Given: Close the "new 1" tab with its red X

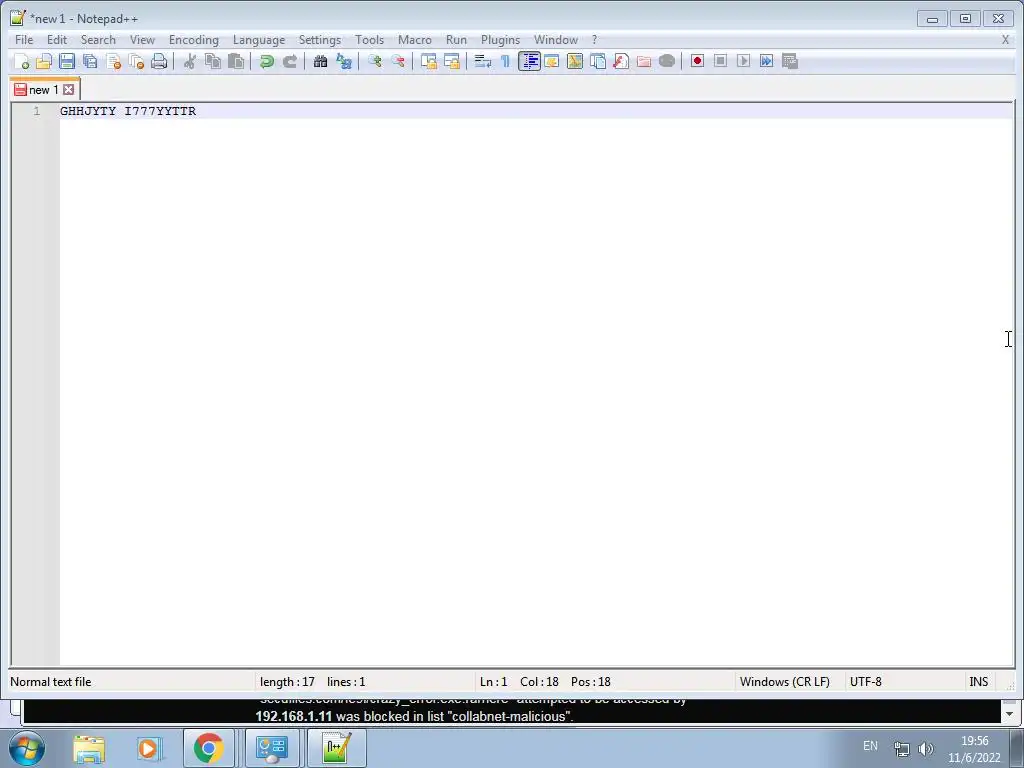Looking at the screenshot, I should 69,89.
